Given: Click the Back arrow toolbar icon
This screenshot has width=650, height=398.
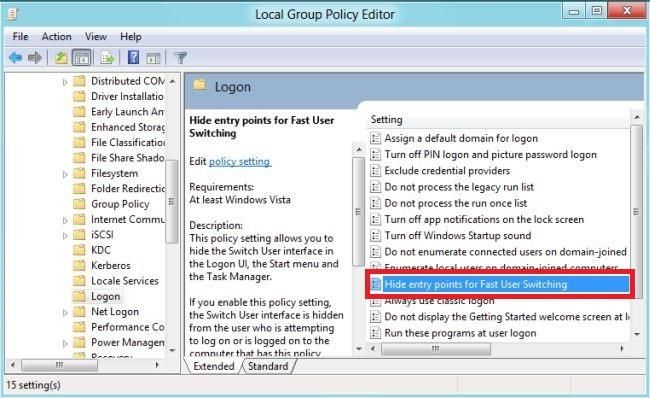Looking at the screenshot, I should click(15, 57).
